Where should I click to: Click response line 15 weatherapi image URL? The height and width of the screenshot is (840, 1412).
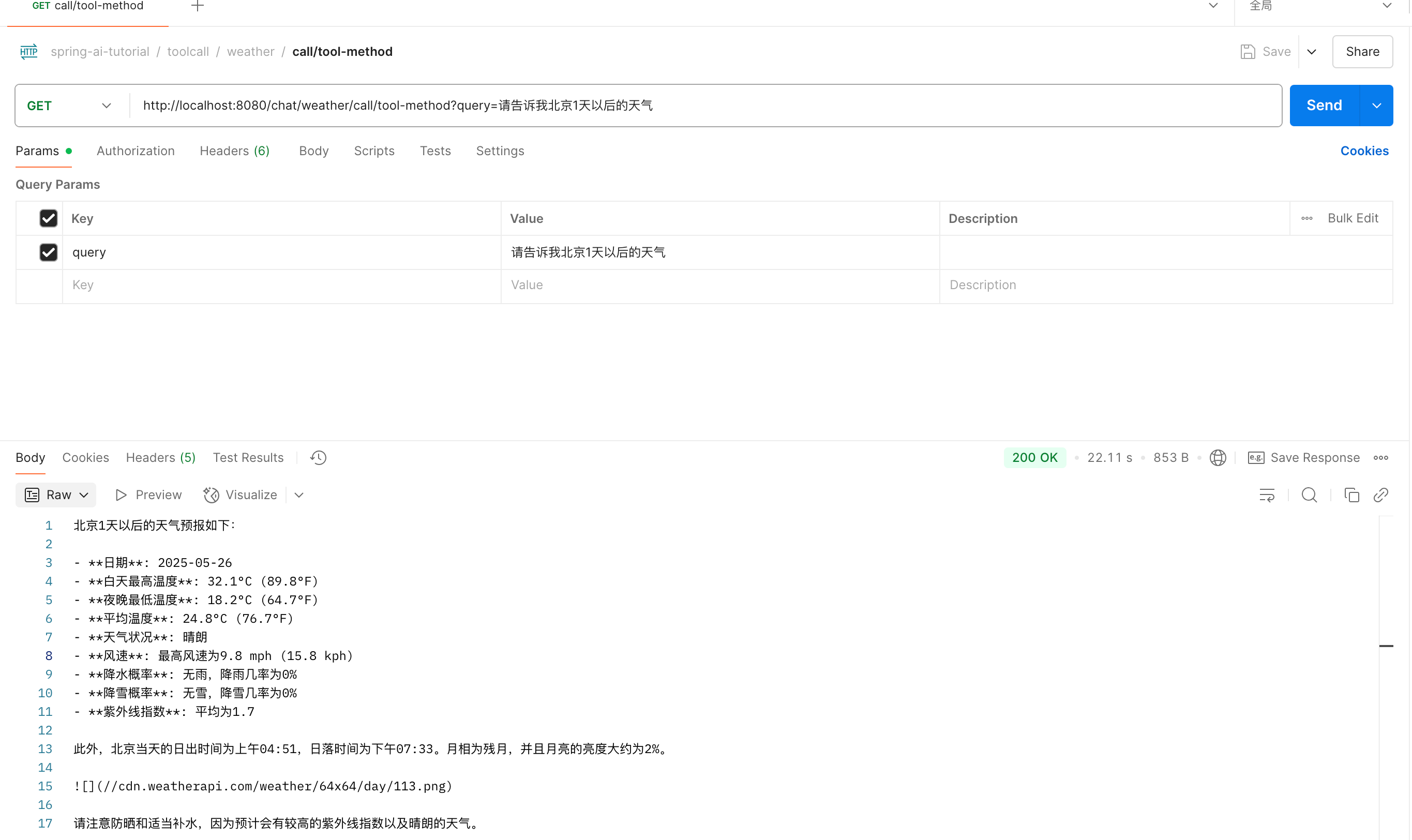(x=263, y=786)
